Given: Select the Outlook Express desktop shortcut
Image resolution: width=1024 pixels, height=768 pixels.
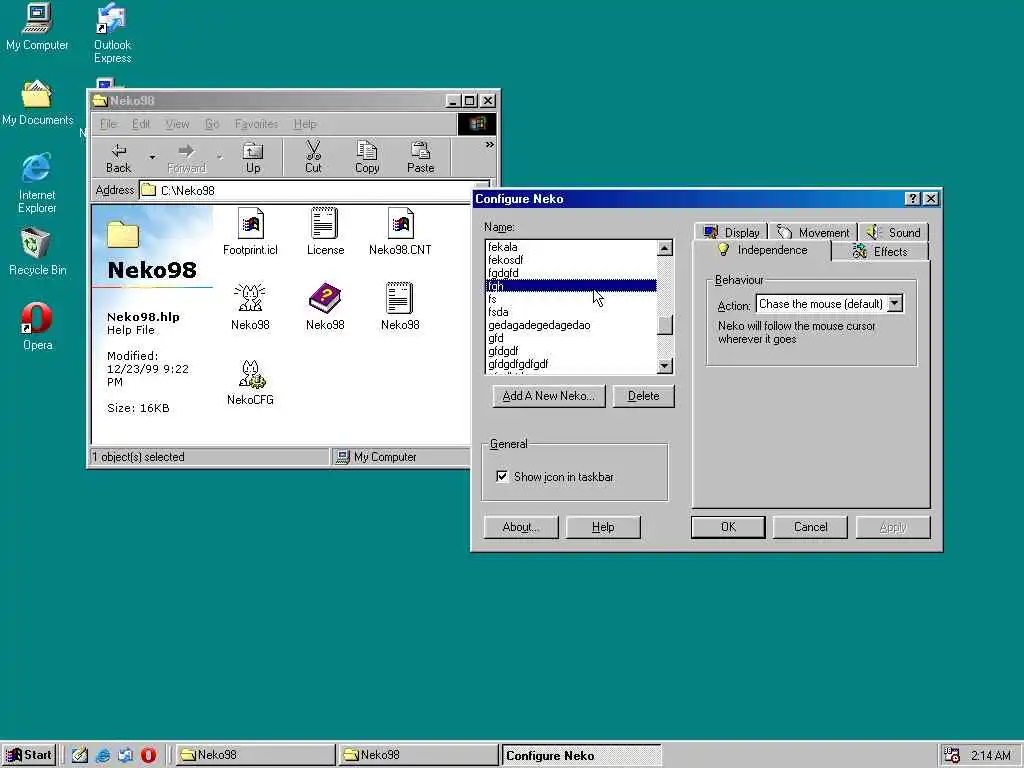Looking at the screenshot, I should pyautogui.click(x=112, y=33).
